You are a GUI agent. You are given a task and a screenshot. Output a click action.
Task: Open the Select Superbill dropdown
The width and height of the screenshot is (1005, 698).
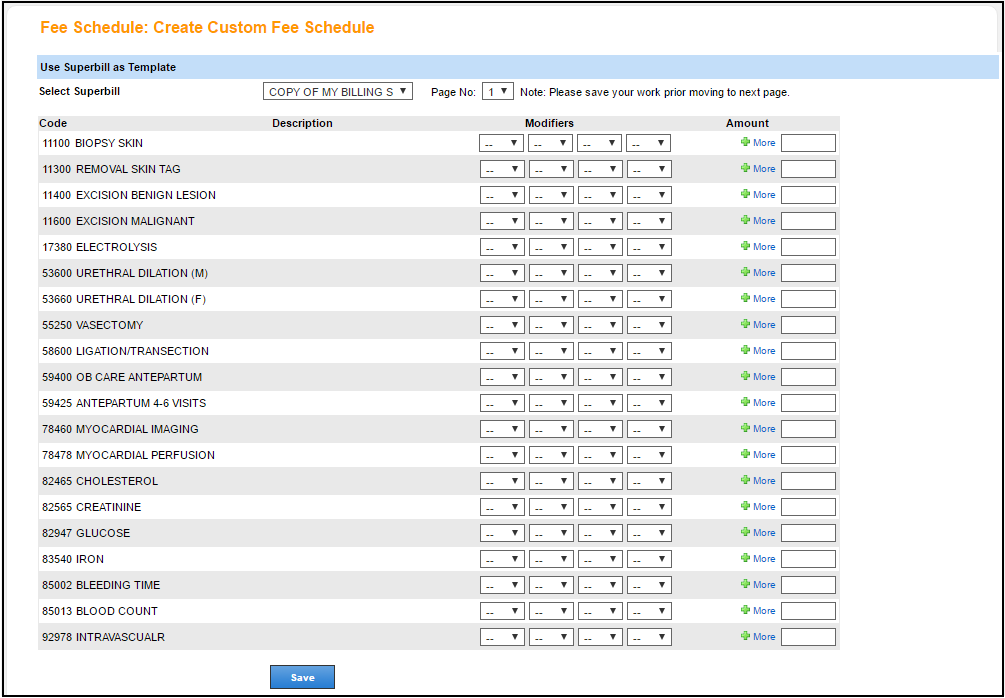[x=338, y=90]
